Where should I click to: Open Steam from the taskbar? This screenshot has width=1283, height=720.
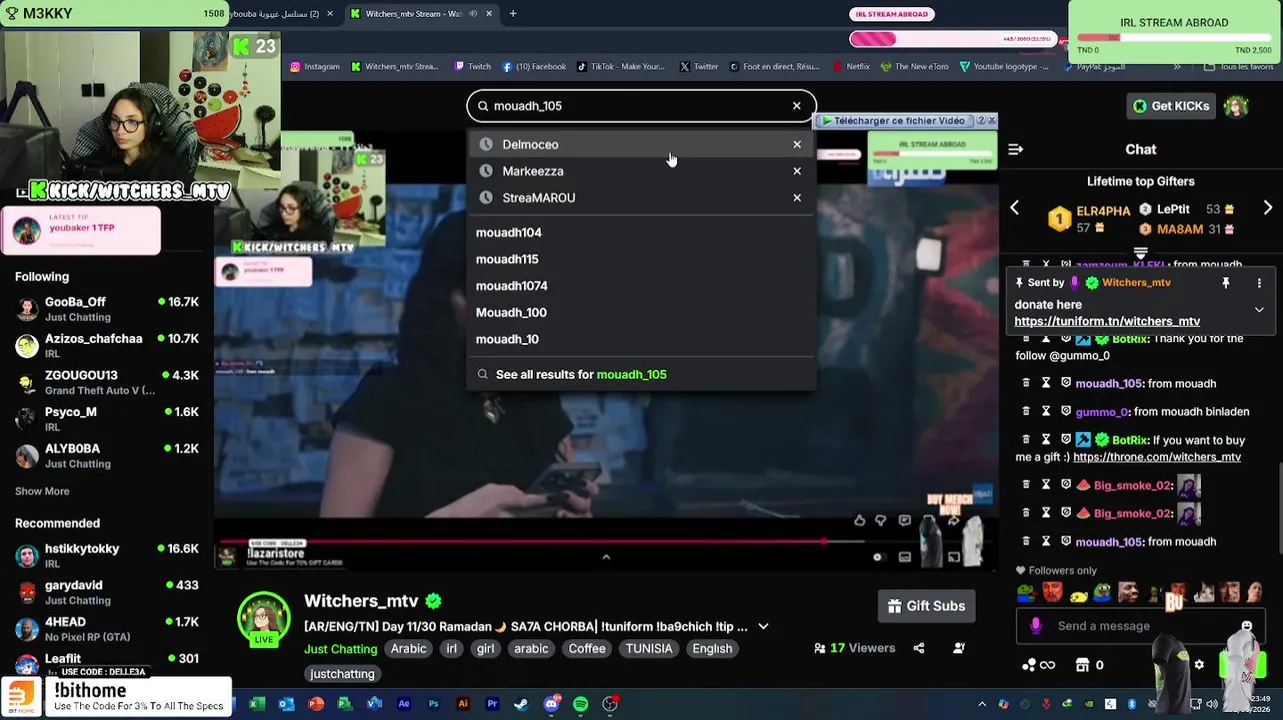[x=521, y=704]
